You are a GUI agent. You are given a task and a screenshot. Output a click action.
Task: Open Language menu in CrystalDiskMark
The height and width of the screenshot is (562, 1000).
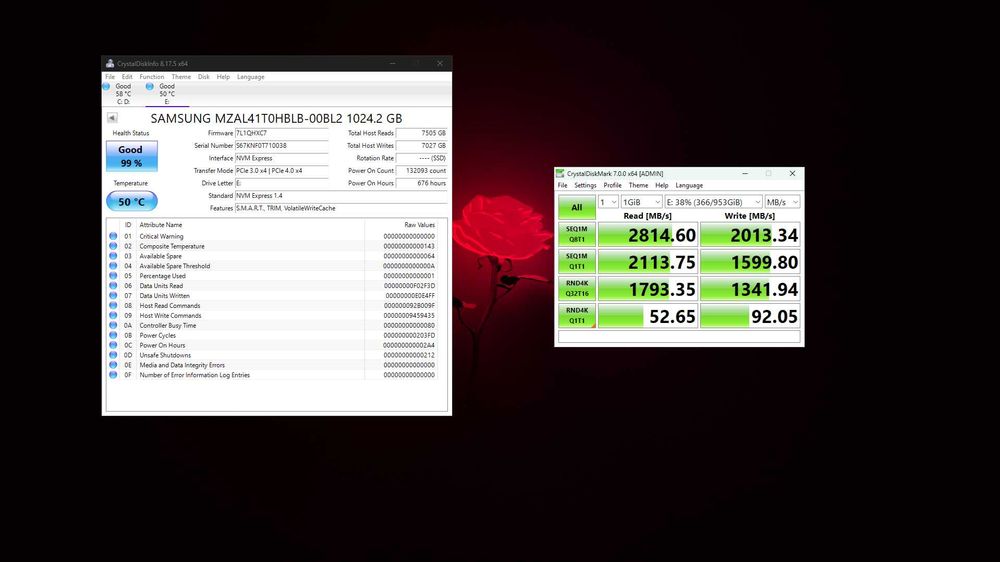(689, 186)
